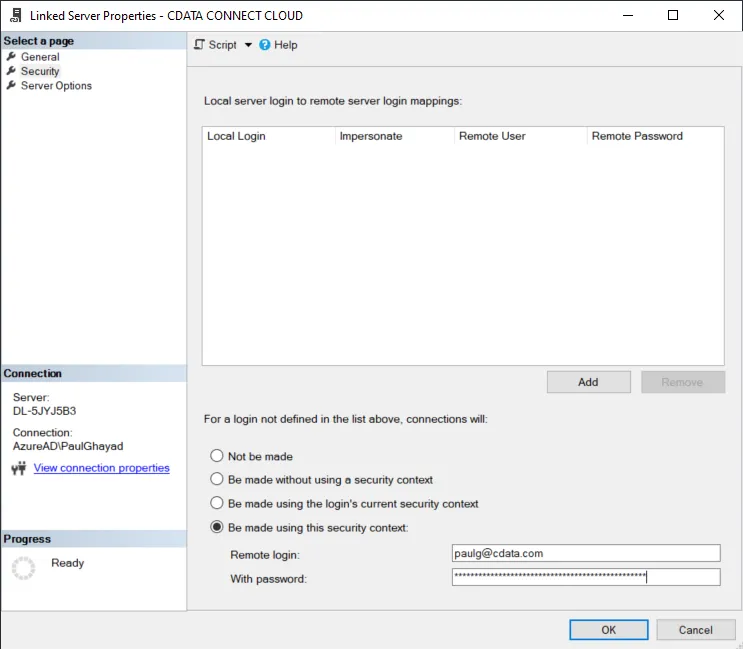Open View connection properties link
This screenshot has width=743, height=649.
pos(101,468)
